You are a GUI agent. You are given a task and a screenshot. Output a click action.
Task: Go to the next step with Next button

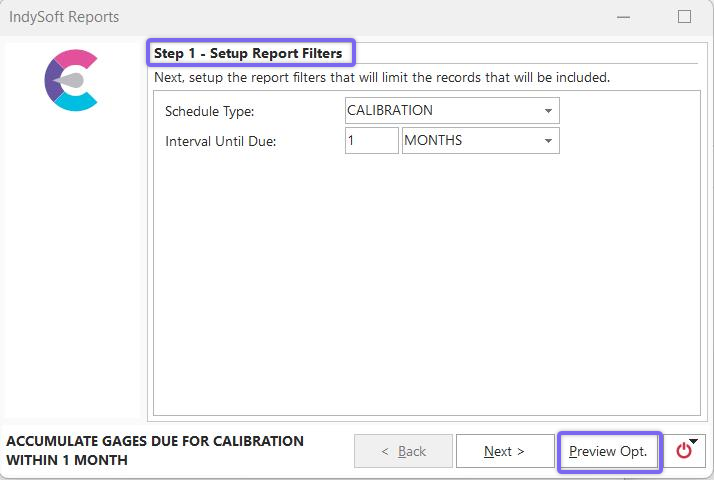504,451
